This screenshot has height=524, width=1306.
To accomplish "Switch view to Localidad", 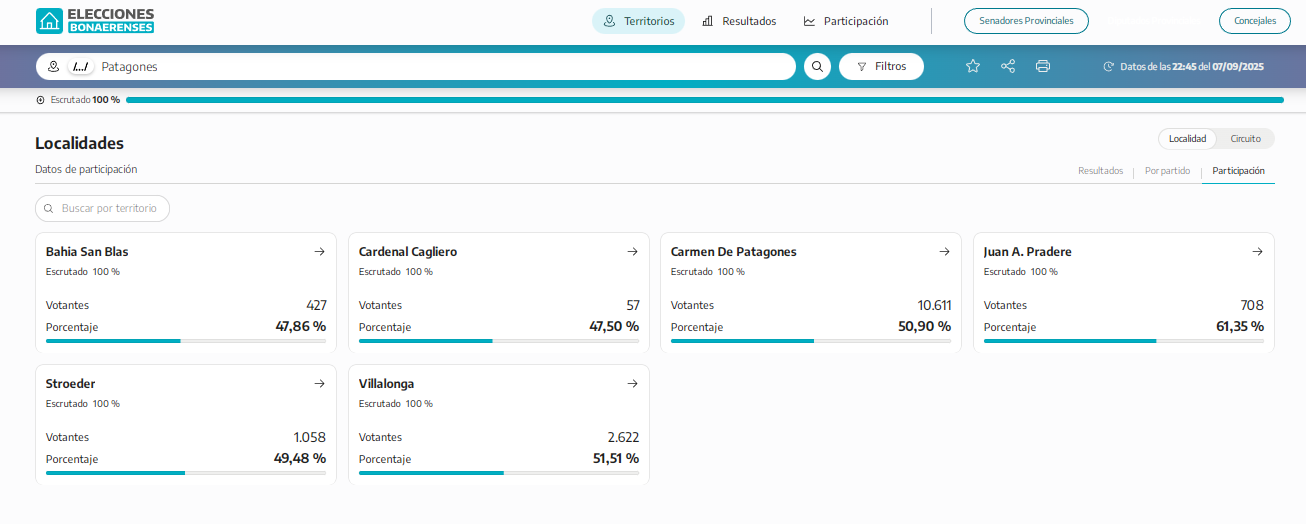I will [x=1188, y=139].
